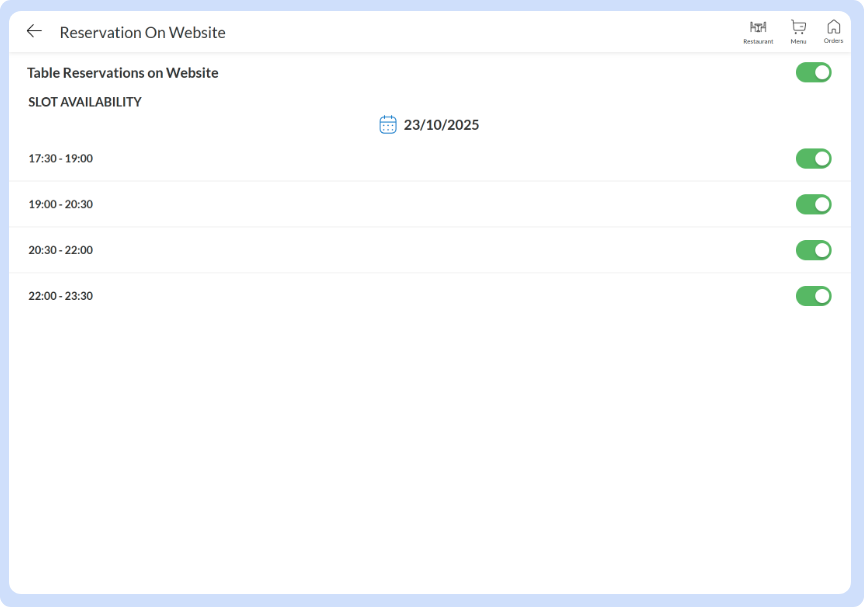Click the Table Reservations on Website label

[x=122, y=73]
